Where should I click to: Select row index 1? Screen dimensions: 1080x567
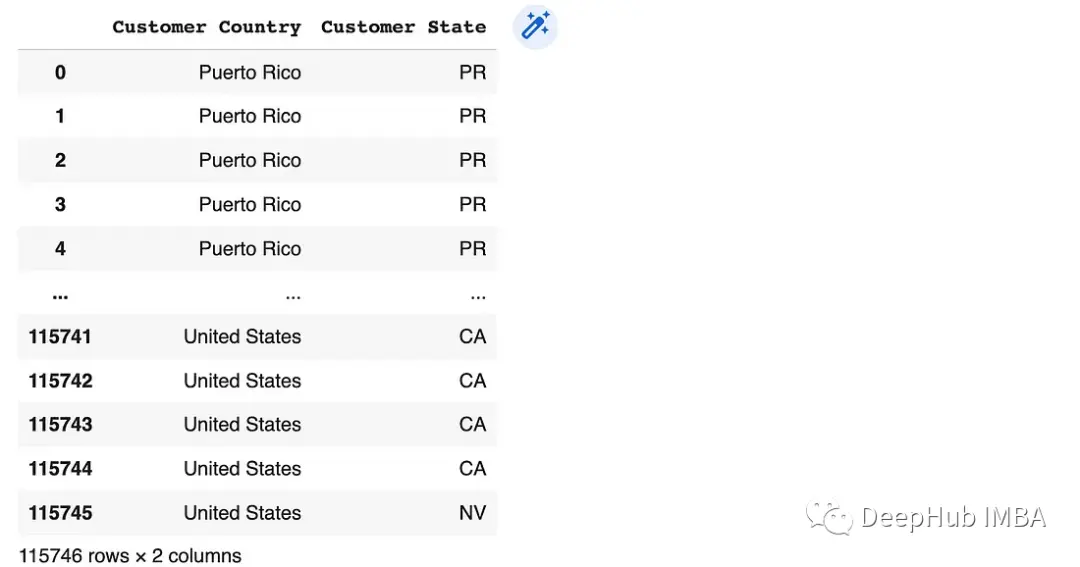pos(60,116)
